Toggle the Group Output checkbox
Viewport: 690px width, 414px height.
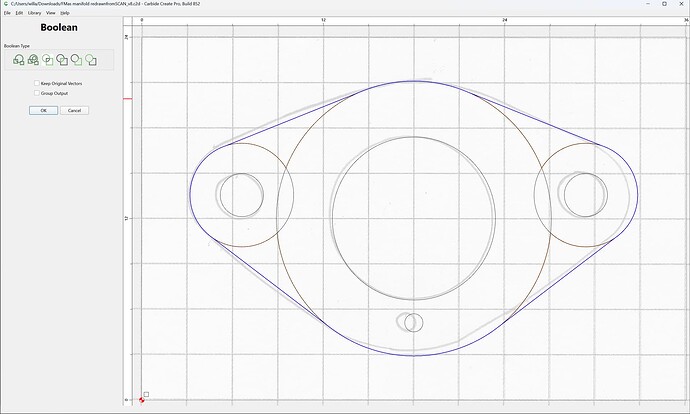click(x=37, y=93)
